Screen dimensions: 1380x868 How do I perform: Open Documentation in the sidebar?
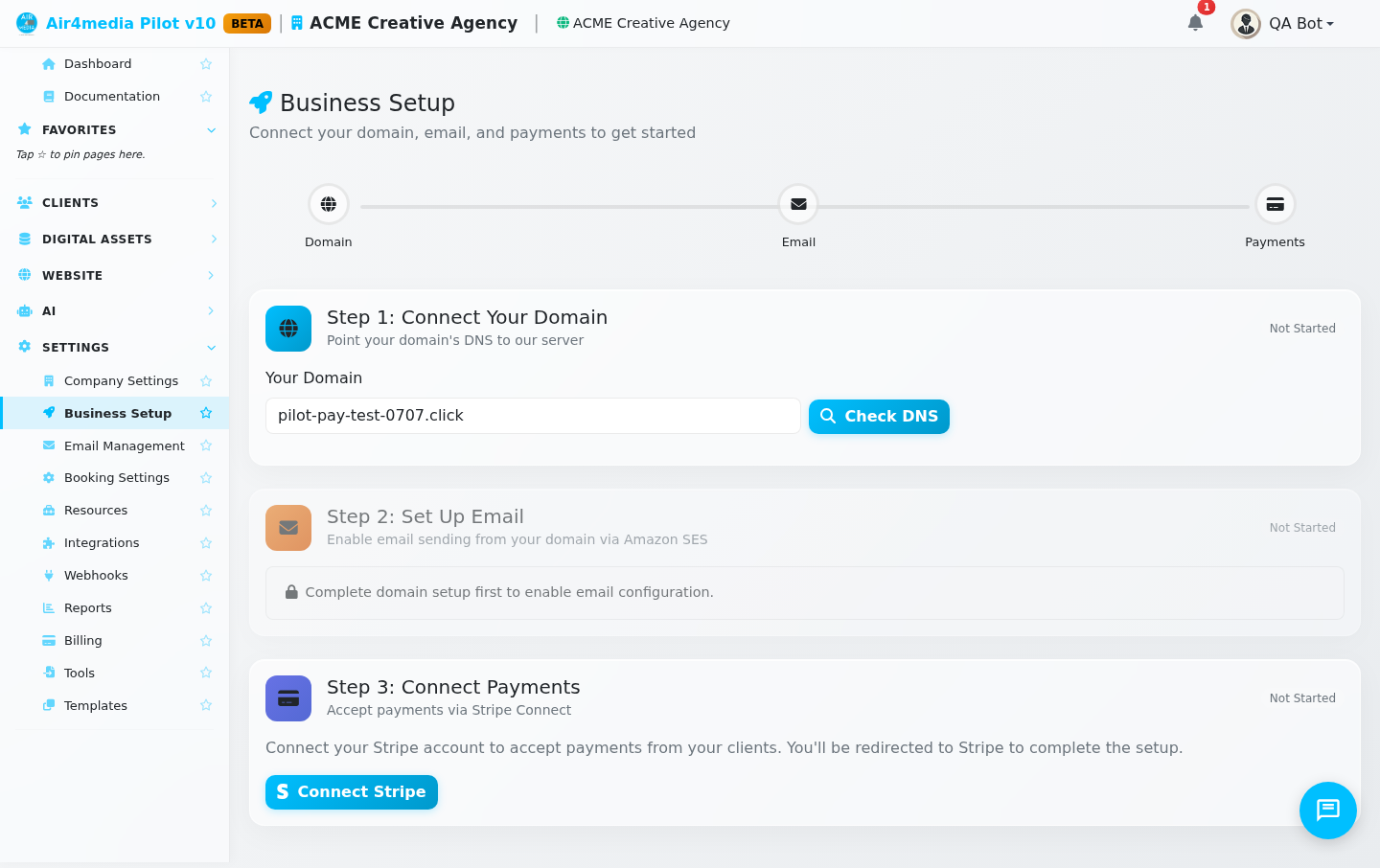coord(112,97)
